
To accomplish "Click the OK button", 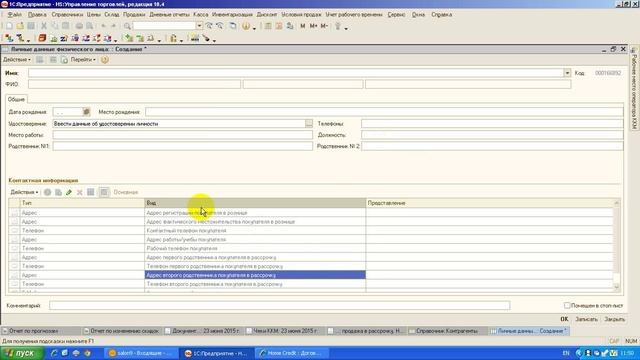I will (564, 319).
